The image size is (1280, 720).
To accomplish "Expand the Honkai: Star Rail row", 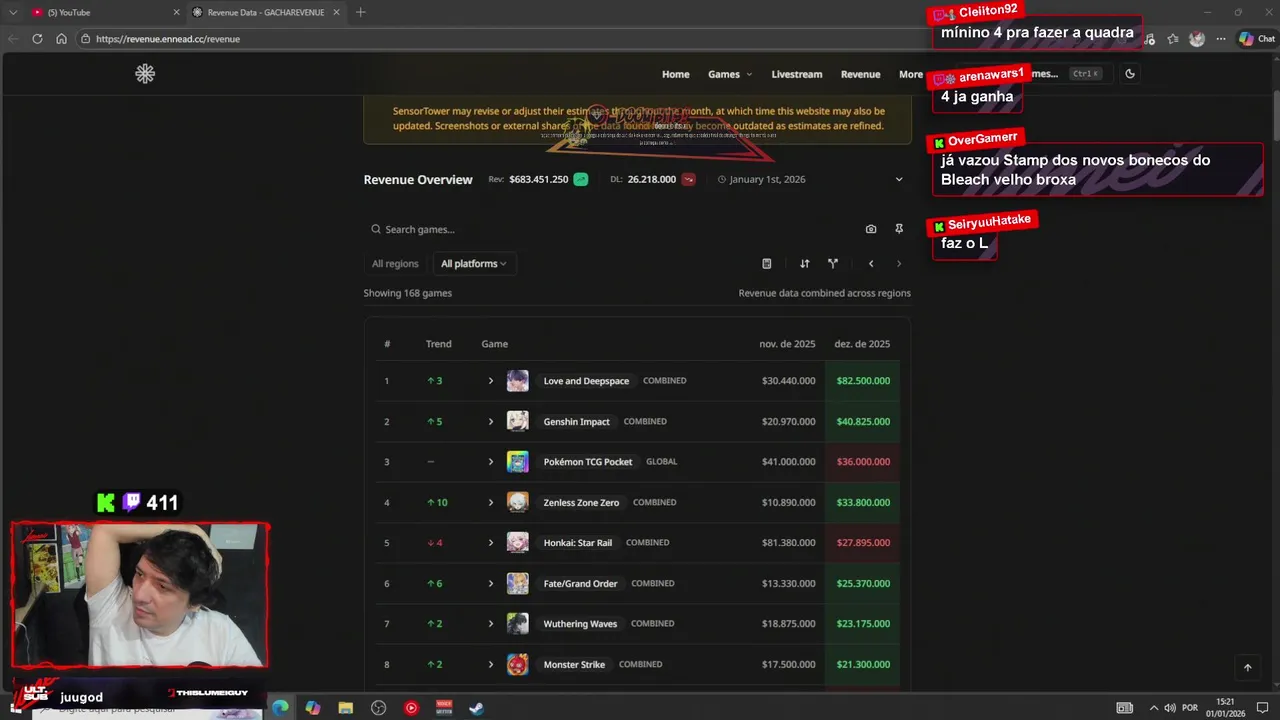I will (491, 543).
